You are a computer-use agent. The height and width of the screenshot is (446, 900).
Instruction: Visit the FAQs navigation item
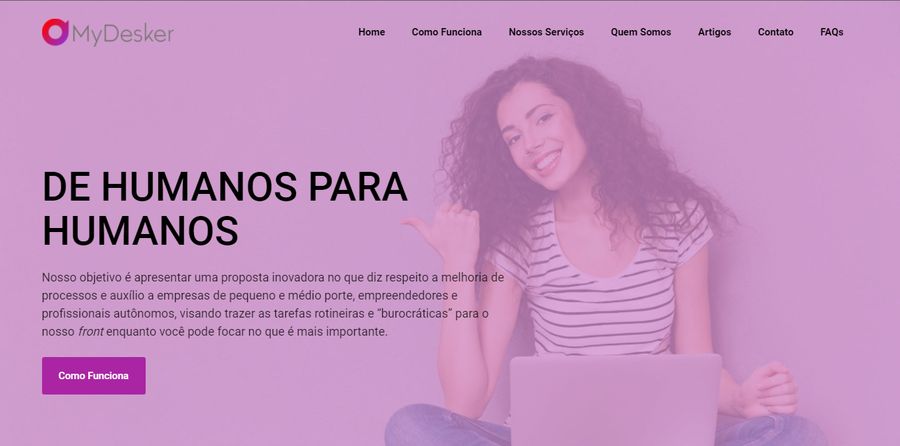coord(832,32)
